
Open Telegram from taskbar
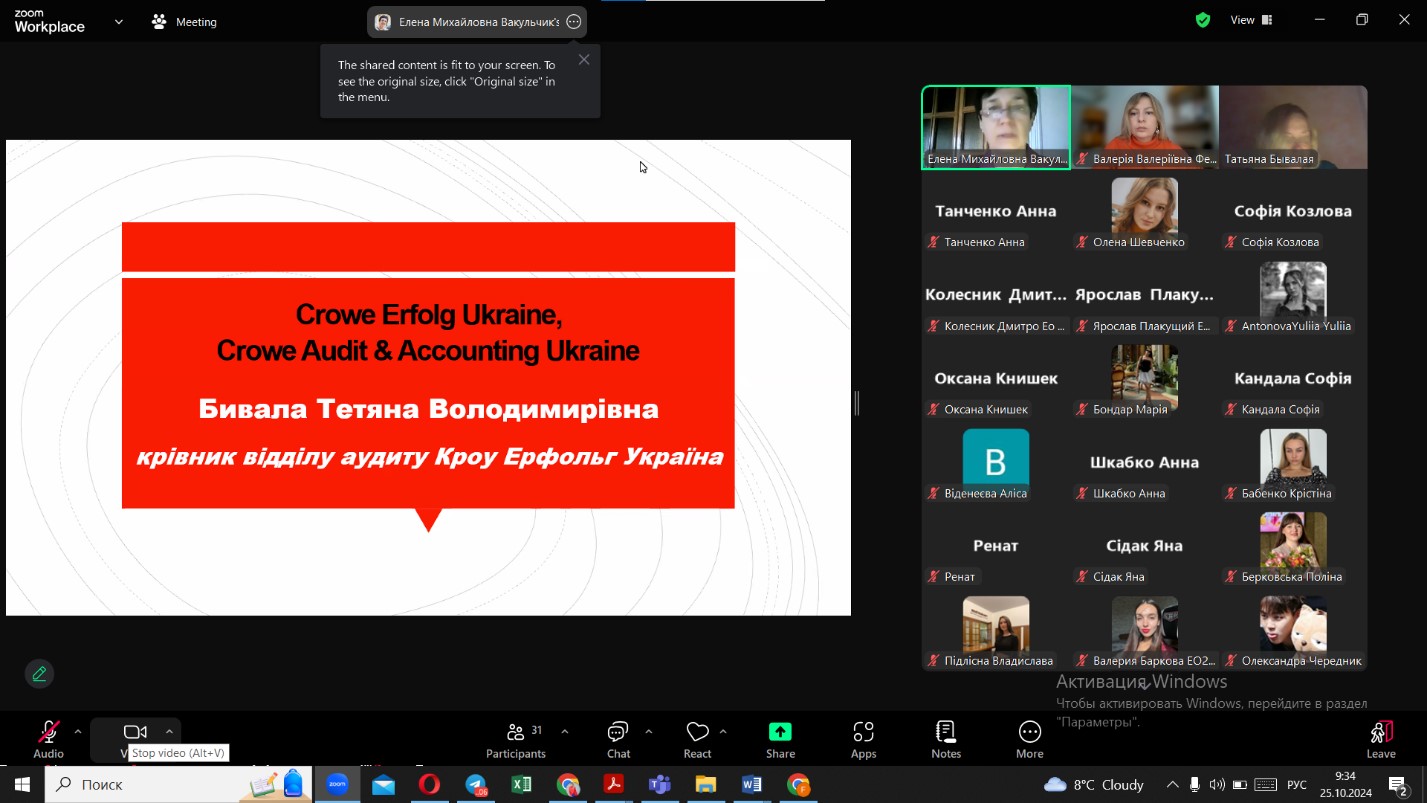pyautogui.click(x=476, y=785)
